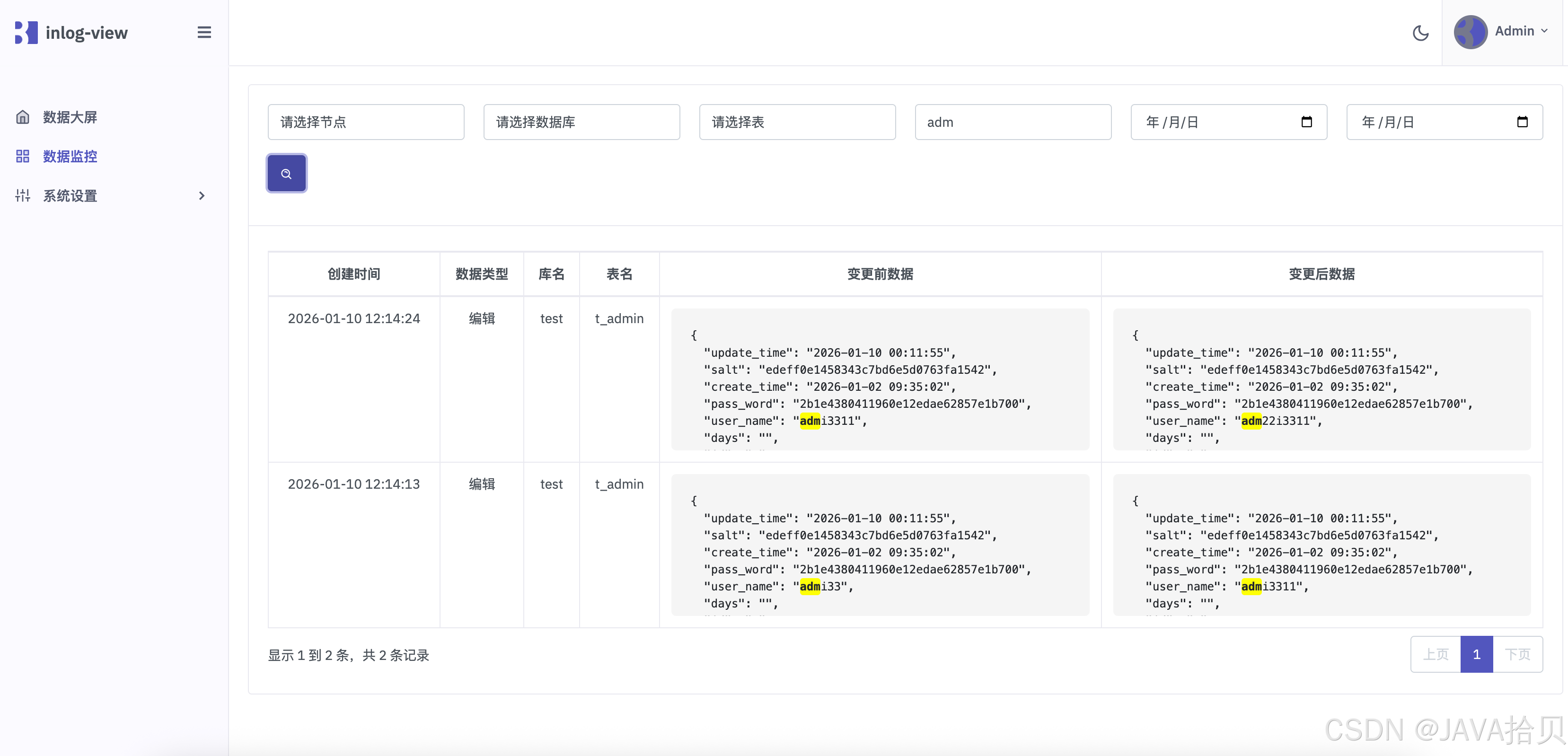
Task: Open the 请选择节点 dropdown
Action: pyautogui.click(x=366, y=123)
